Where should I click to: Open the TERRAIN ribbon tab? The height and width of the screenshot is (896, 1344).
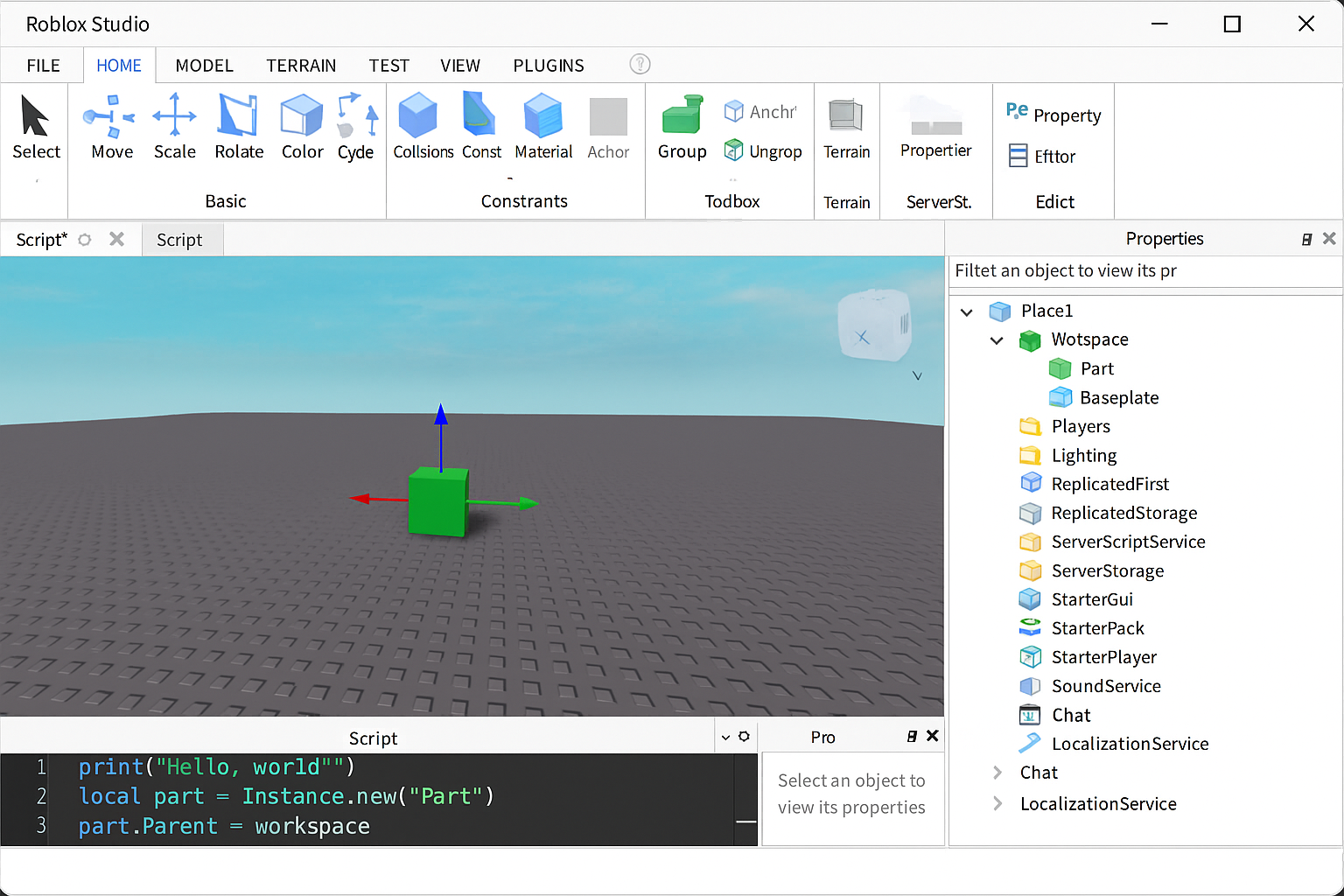pos(301,66)
